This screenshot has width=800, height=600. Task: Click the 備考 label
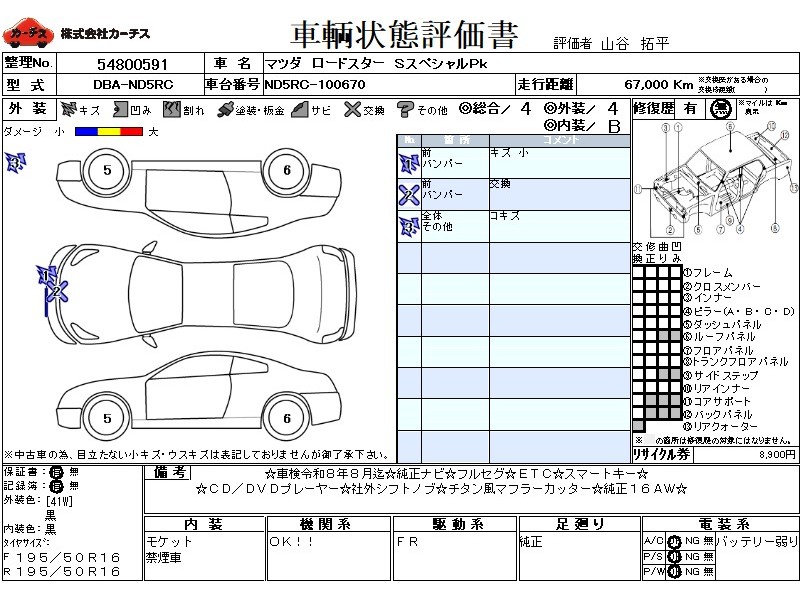(168, 473)
